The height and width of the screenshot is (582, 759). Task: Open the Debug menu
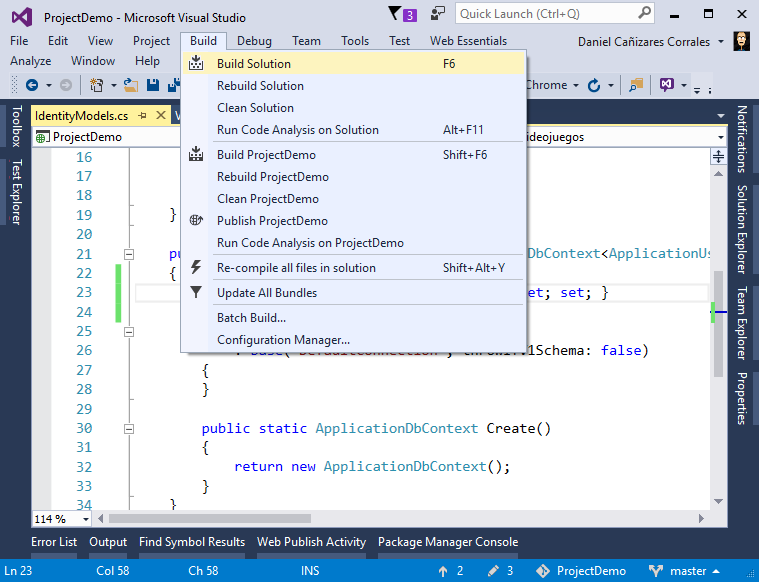coord(254,41)
